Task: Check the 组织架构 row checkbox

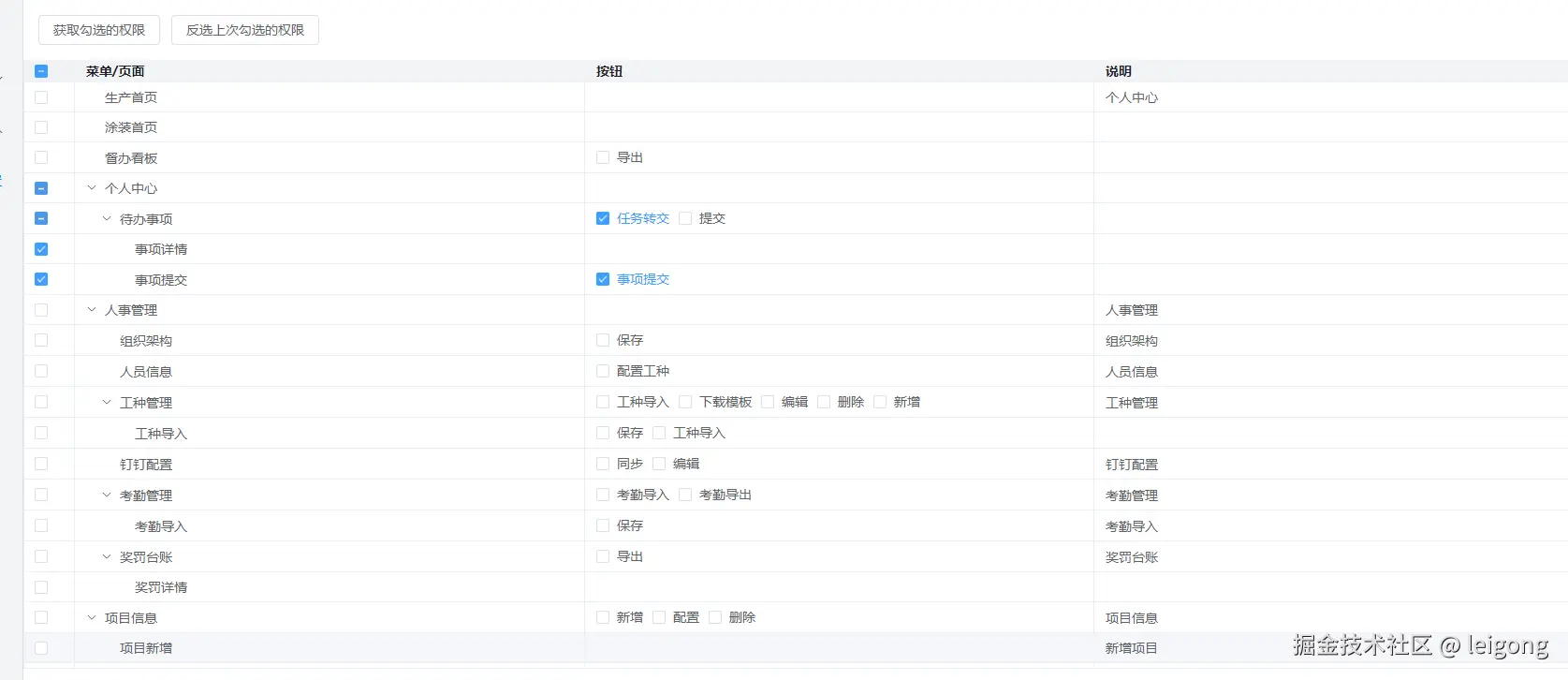Action: point(41,340)
